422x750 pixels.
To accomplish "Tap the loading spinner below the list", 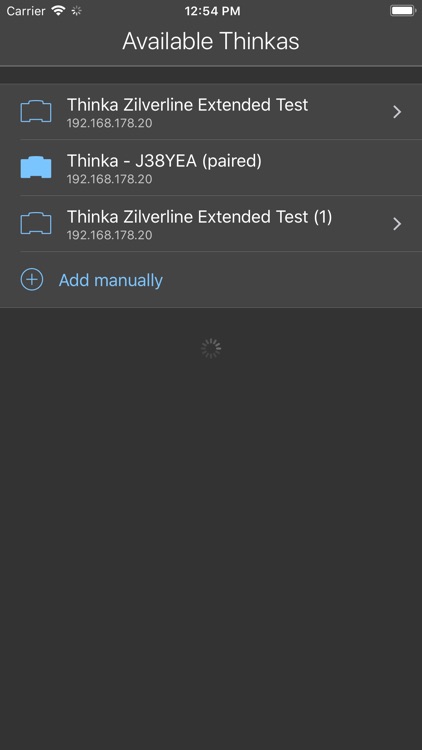I will click(x=211, y=349).
